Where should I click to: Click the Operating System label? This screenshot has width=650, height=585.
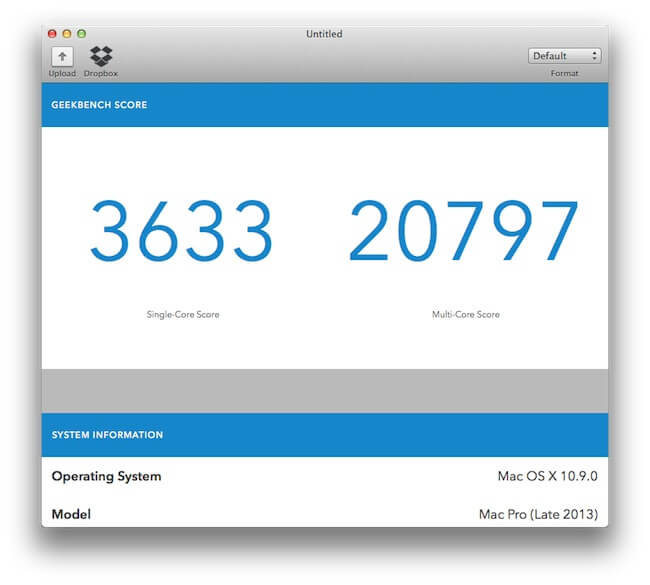(x=107, y=476)
